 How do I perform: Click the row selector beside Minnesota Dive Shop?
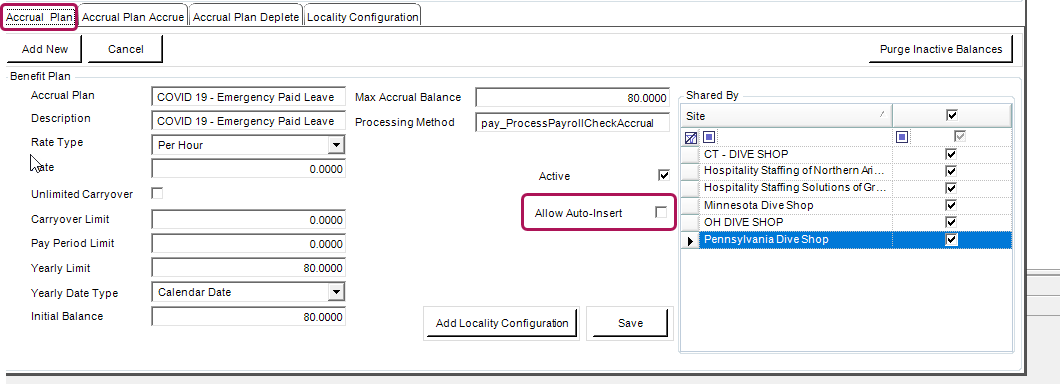(690, 205)
